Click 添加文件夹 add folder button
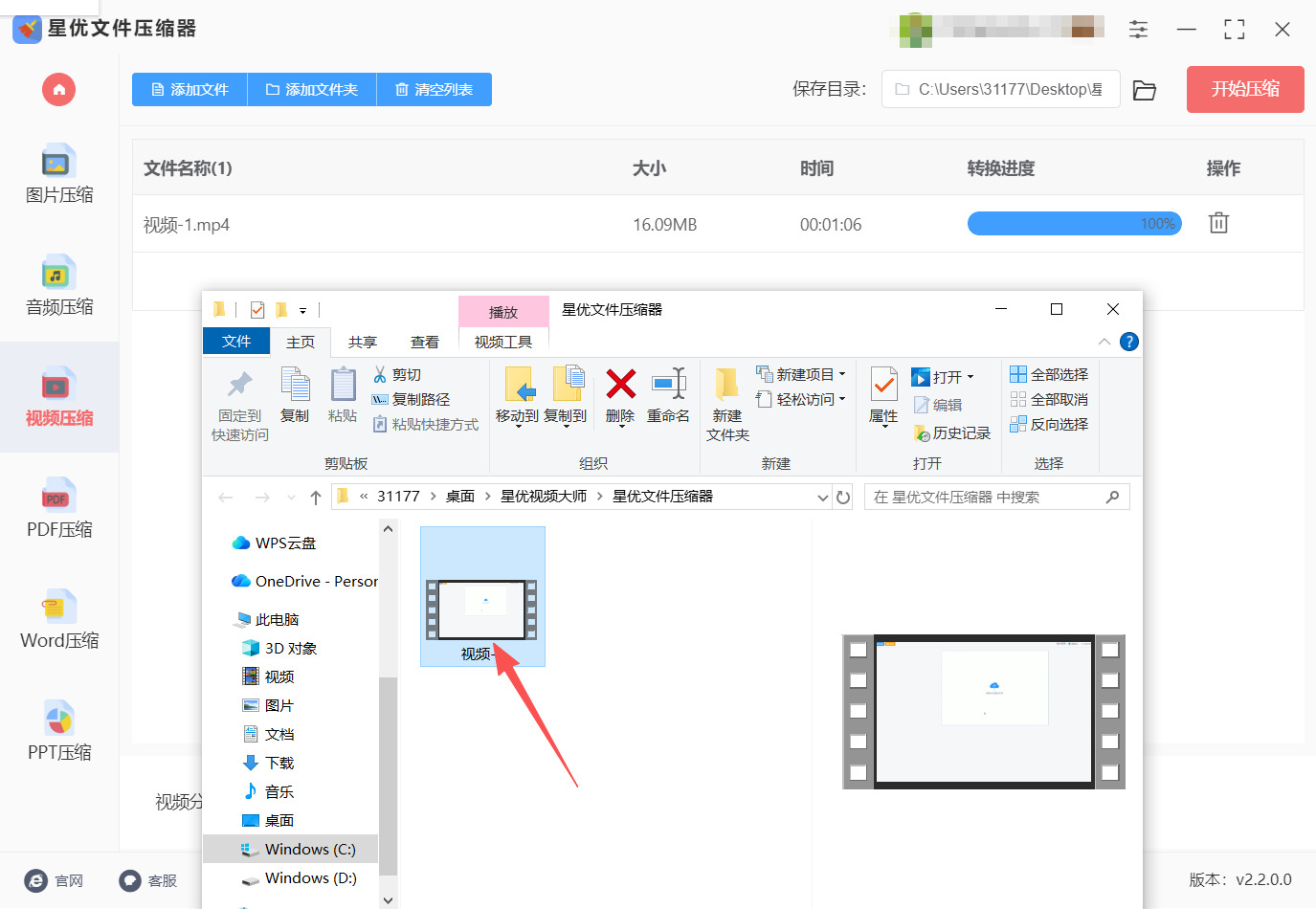1316x909 pixels. click(312, 90)
